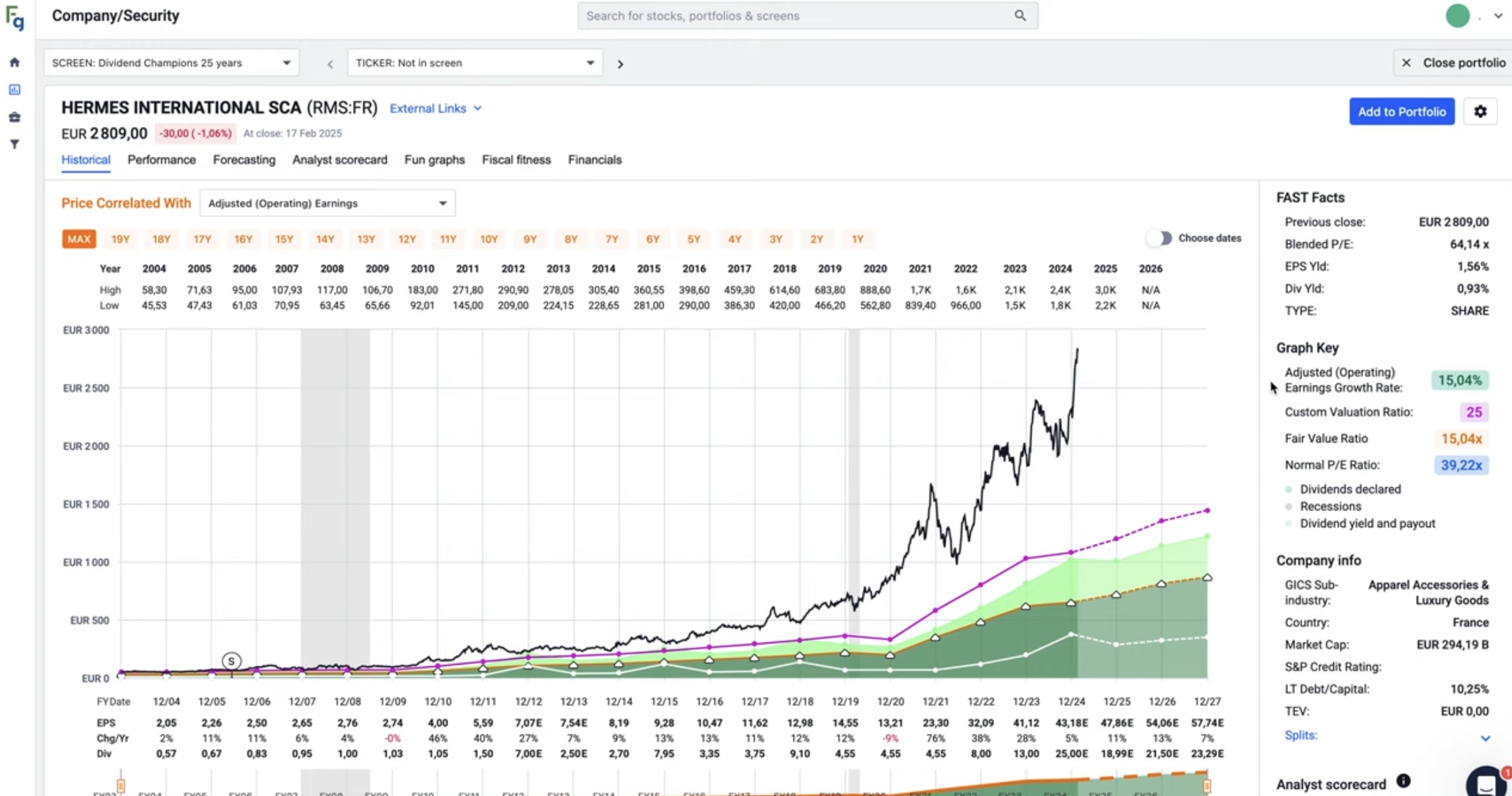This screenshot has height=796, width=1512.
Task: Select the 15Y time range
Action: click(x=284, y=239)
